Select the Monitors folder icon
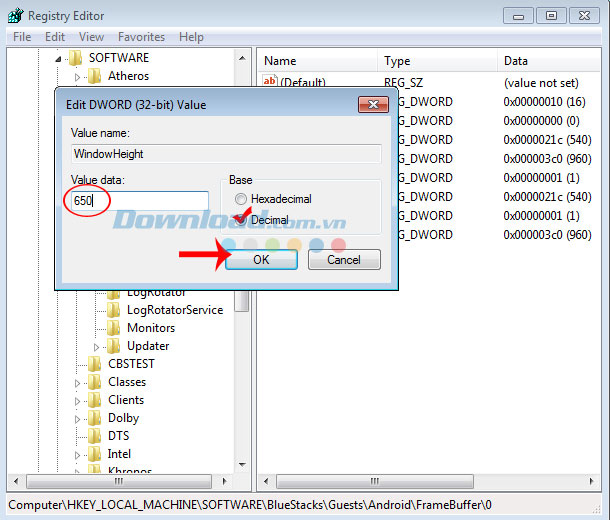The height and width of the screenshot is (520, 610). click(114, 328)
